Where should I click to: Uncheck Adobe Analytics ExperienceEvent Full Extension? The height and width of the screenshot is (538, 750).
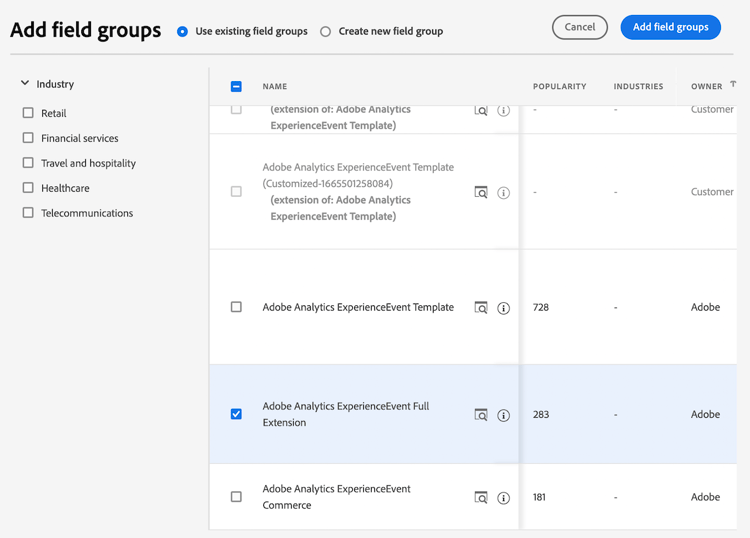pos(236,414)
